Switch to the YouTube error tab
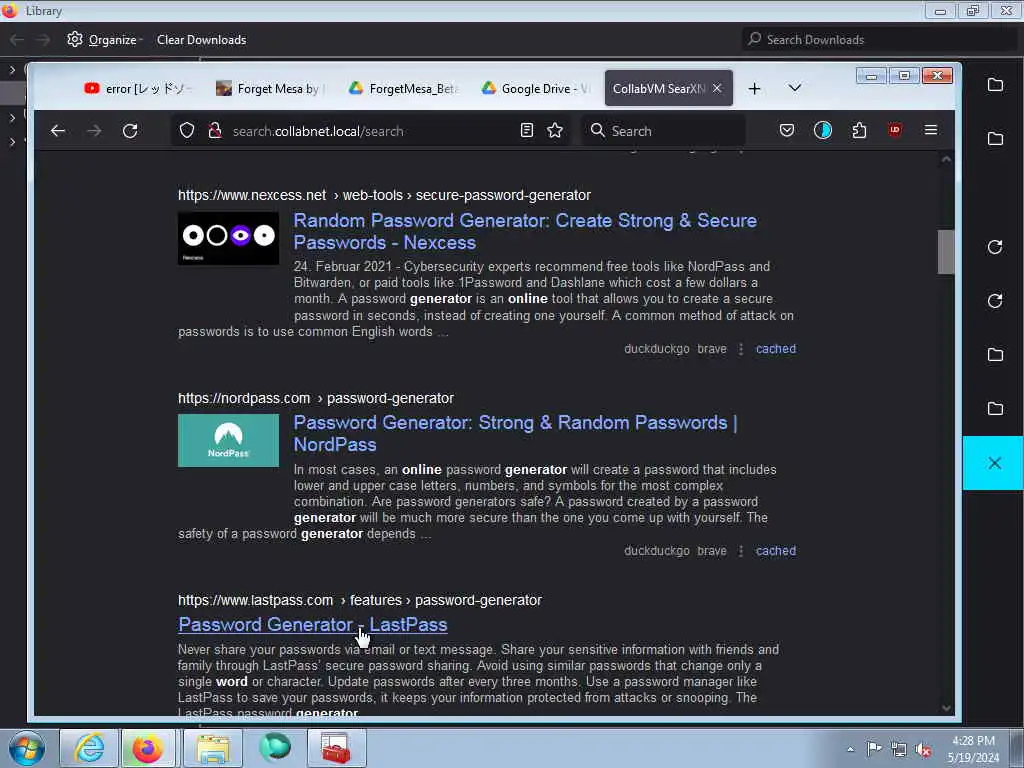 (x=138, y=88)
